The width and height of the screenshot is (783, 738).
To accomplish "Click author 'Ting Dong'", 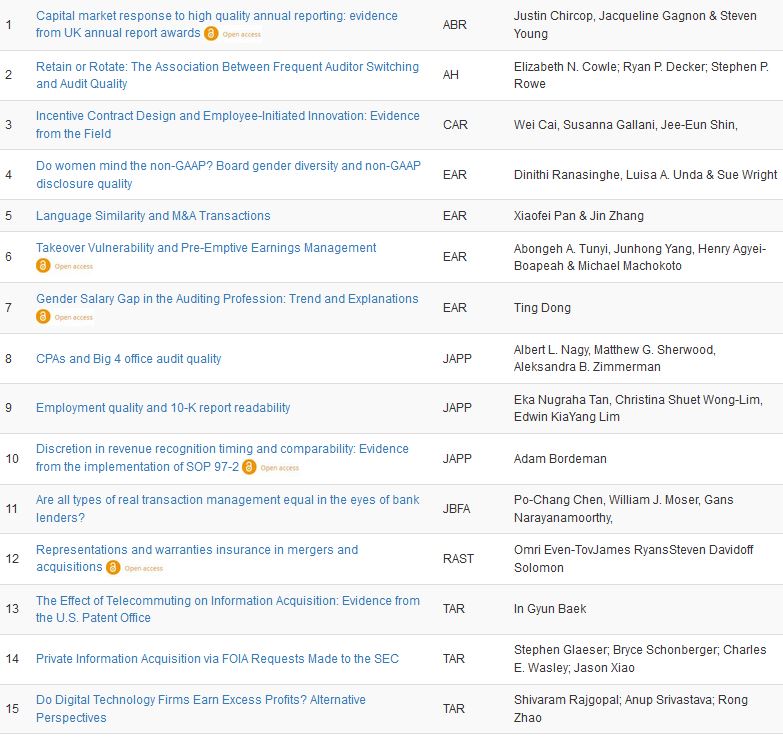I will pyautogui.click(x=542, y=308).
